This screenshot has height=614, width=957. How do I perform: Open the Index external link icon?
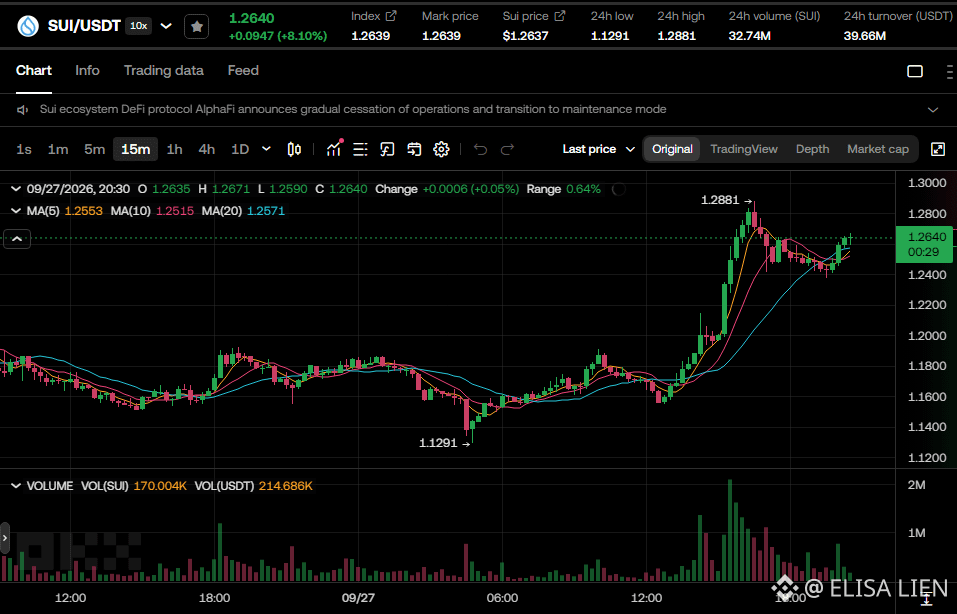pyautogui.click(x=391, y=16)
